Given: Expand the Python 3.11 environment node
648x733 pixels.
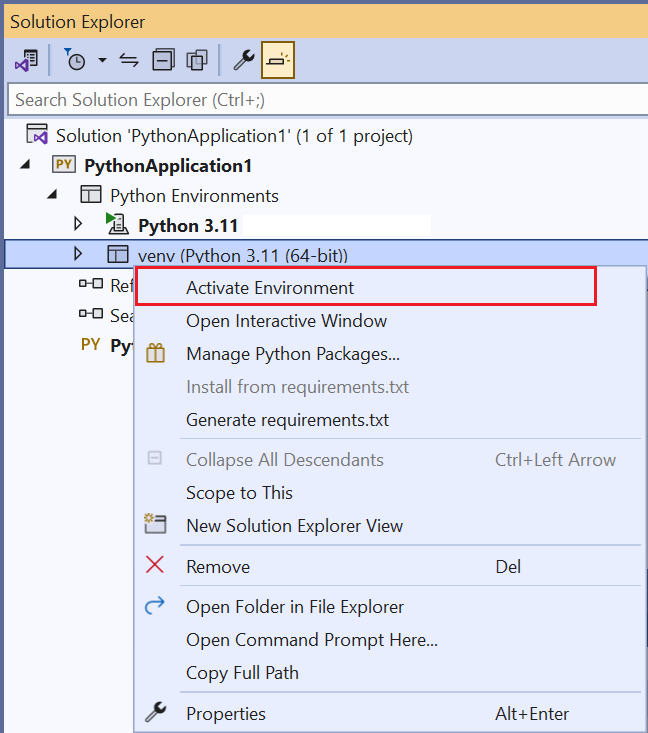Looking at the screenshot, I should 79,224.
